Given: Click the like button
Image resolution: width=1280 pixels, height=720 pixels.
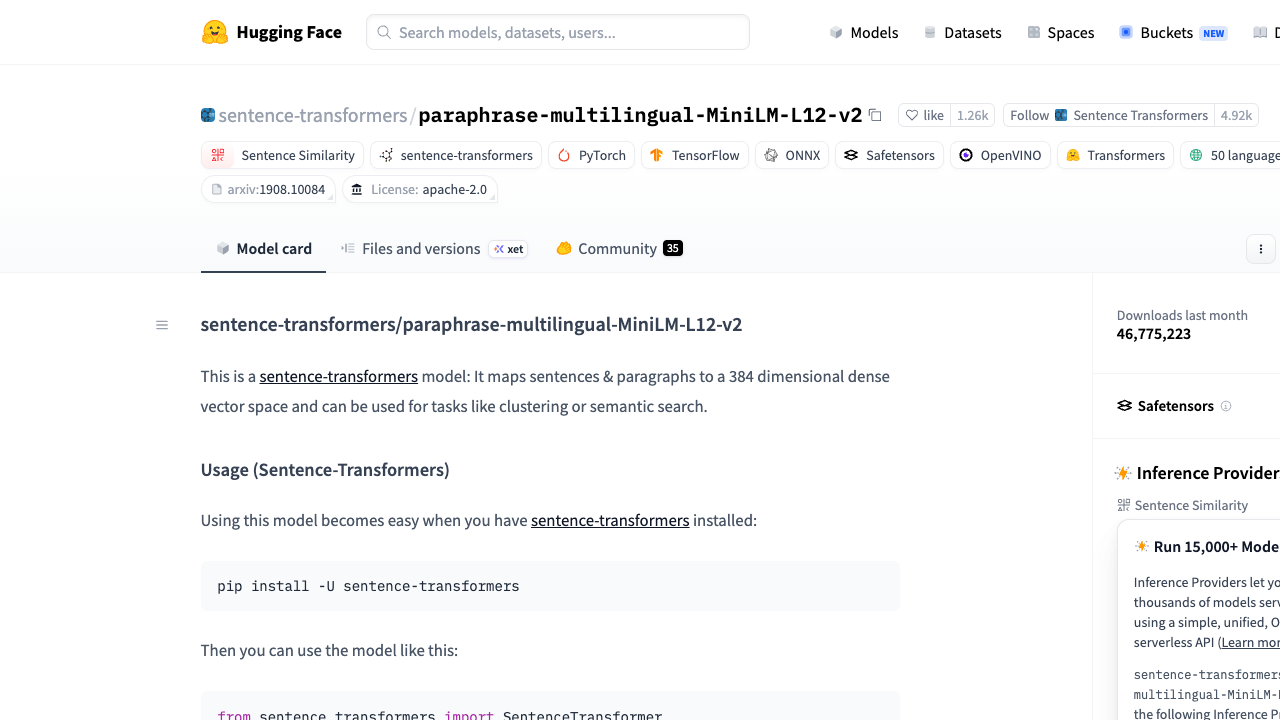Looking at the screenshot, I should [924, 115].
